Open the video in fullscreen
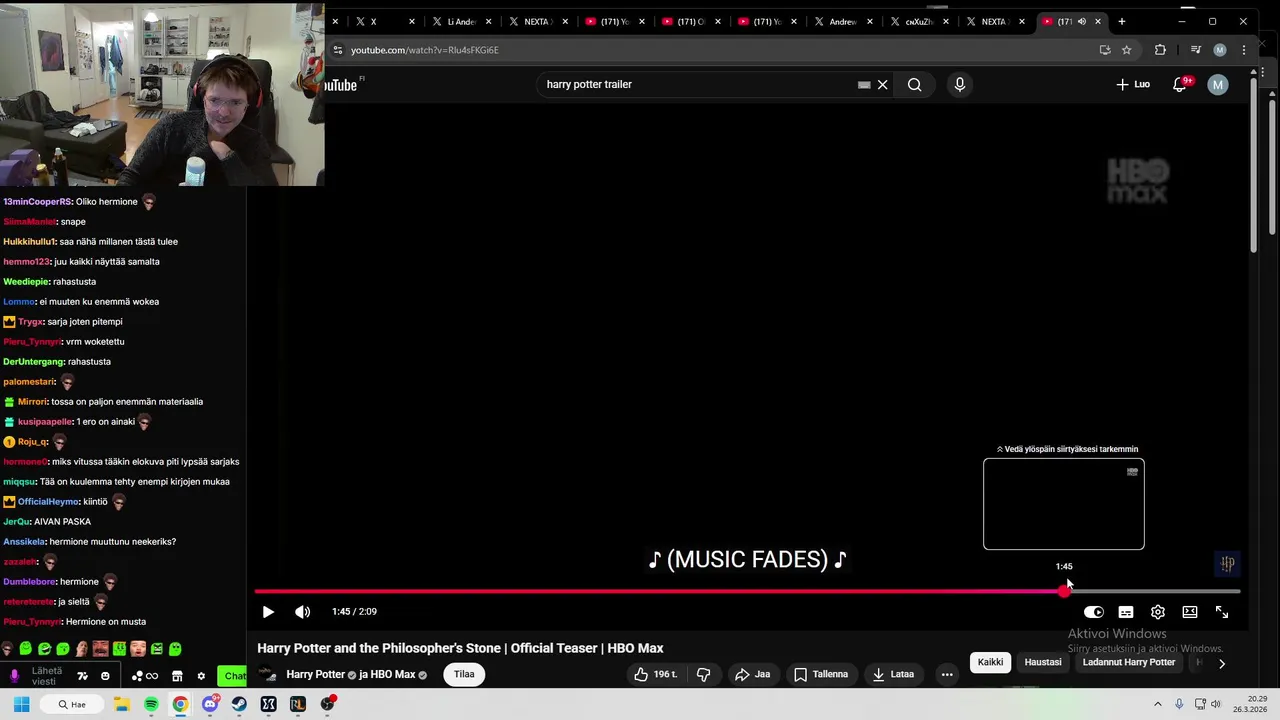Image resolution: width=1280 pixels, height=720 pixels. [1222, 612]
